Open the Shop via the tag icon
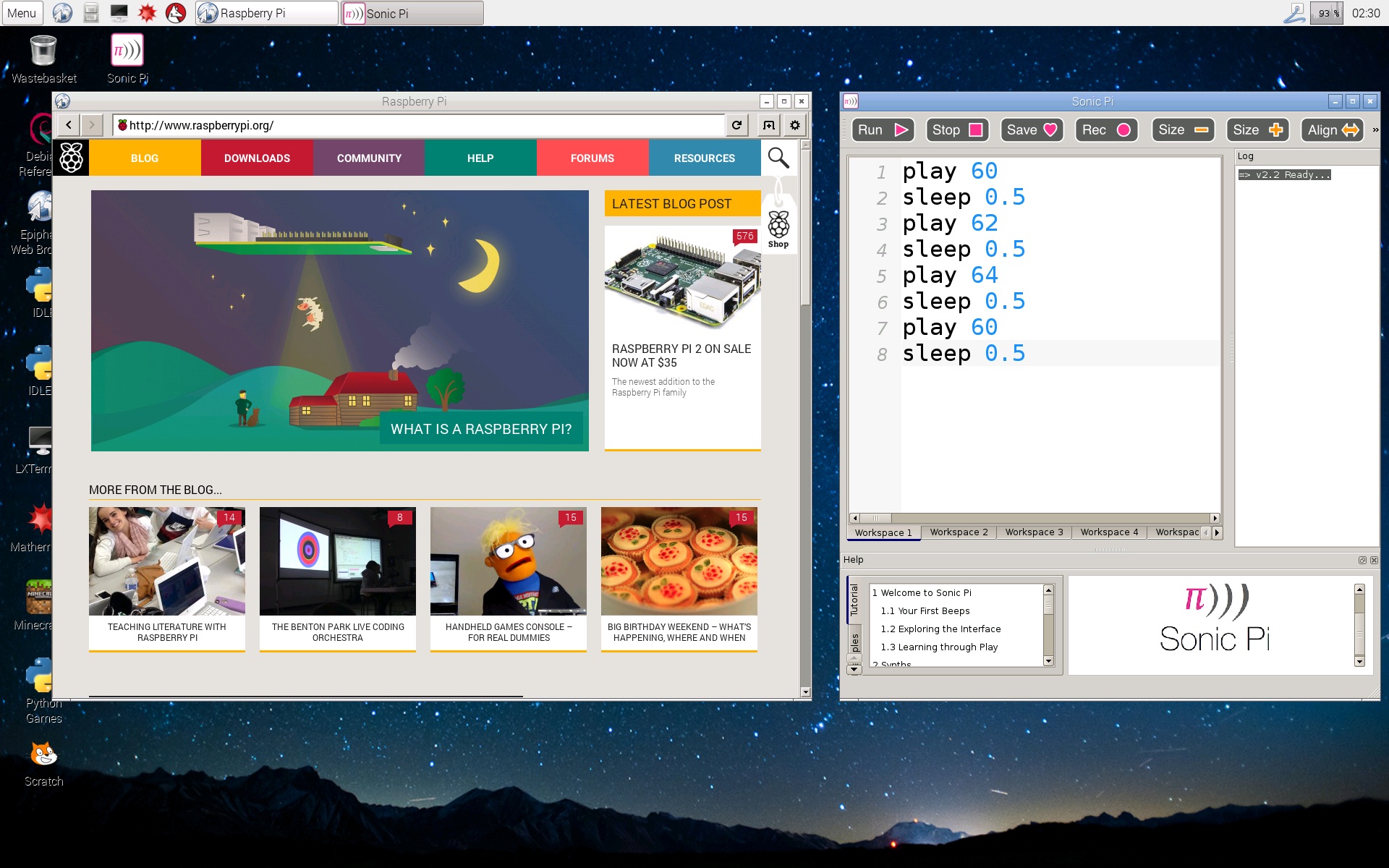Screen dimensions: 1389x868 coord(778,228)
